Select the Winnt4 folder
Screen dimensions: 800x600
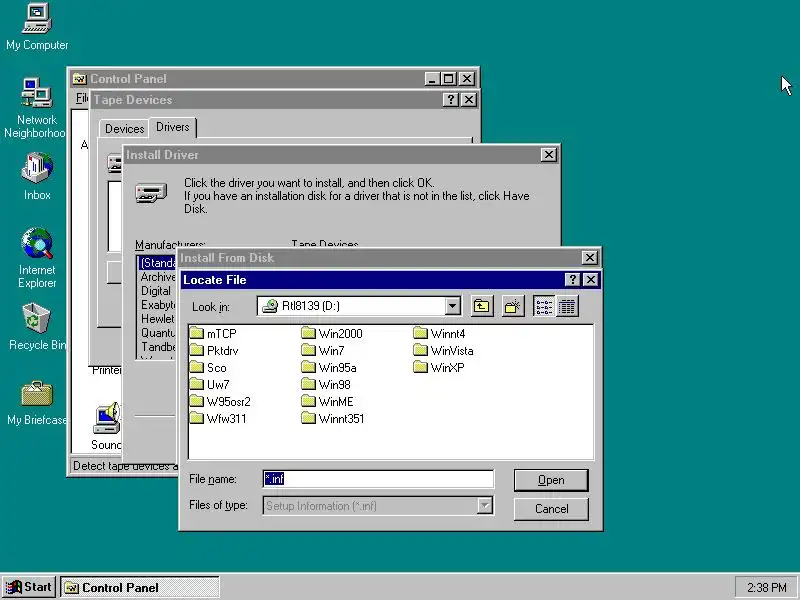pyautogui.click(x=439, y=334)
